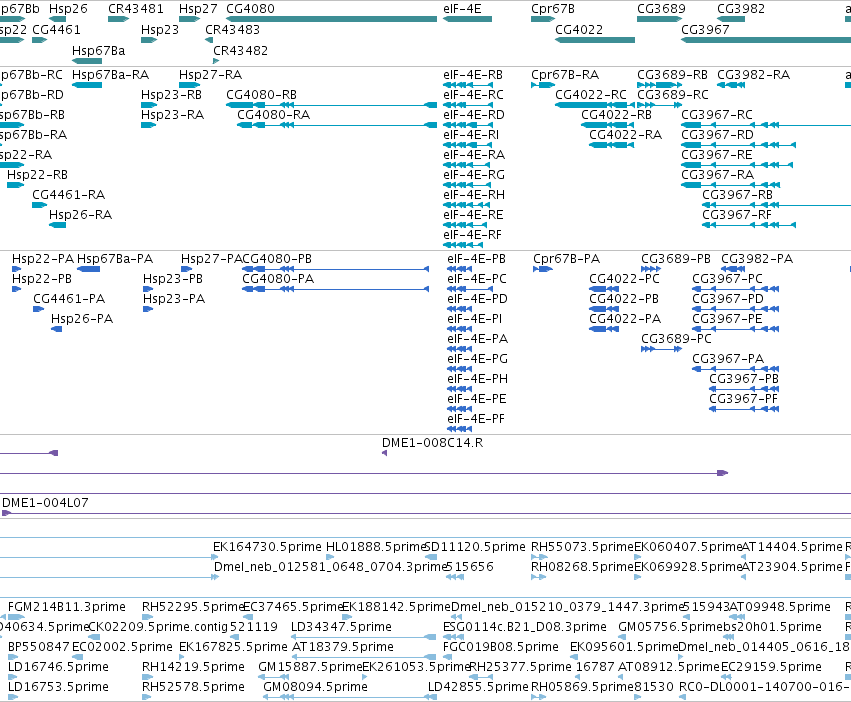
Task: Select the RH25377.5prime EST label
Action: [520, 666]
